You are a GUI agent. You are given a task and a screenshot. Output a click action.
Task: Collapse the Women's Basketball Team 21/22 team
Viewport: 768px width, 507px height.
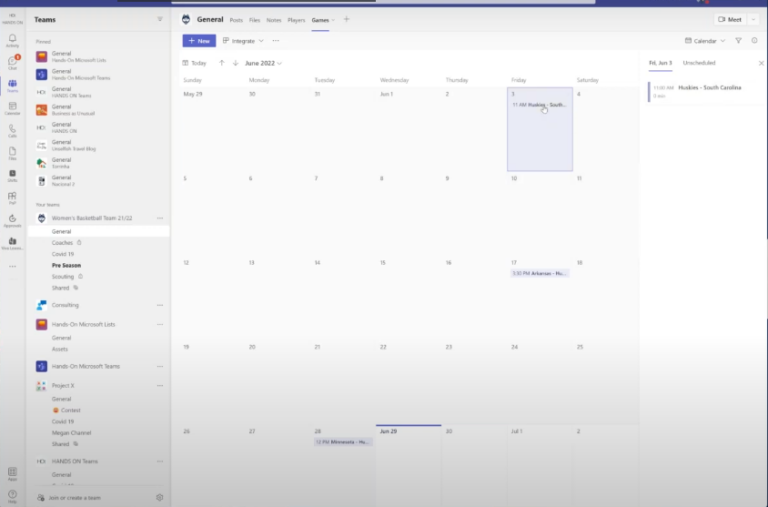coord(92,218)
